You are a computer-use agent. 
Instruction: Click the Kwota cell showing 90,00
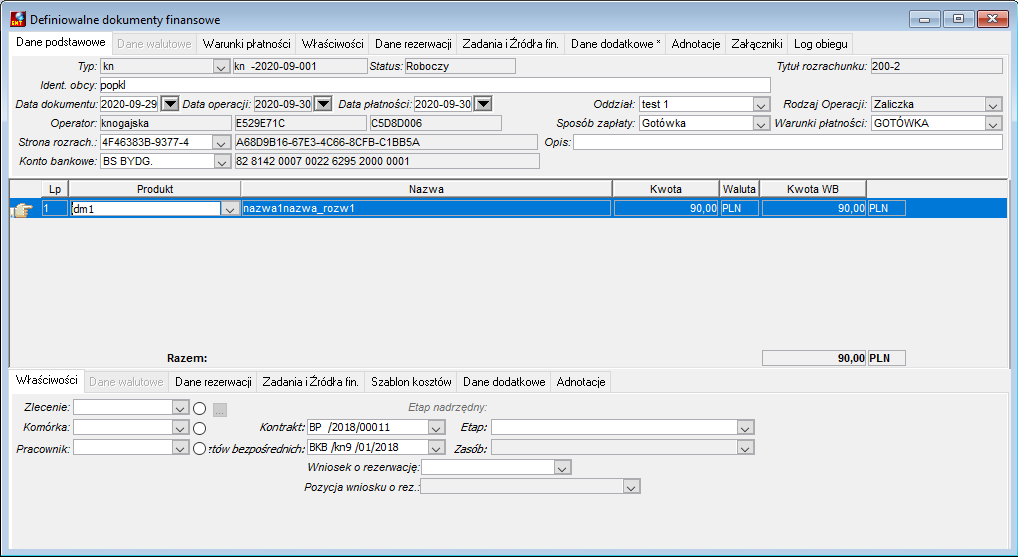[666, 209]
